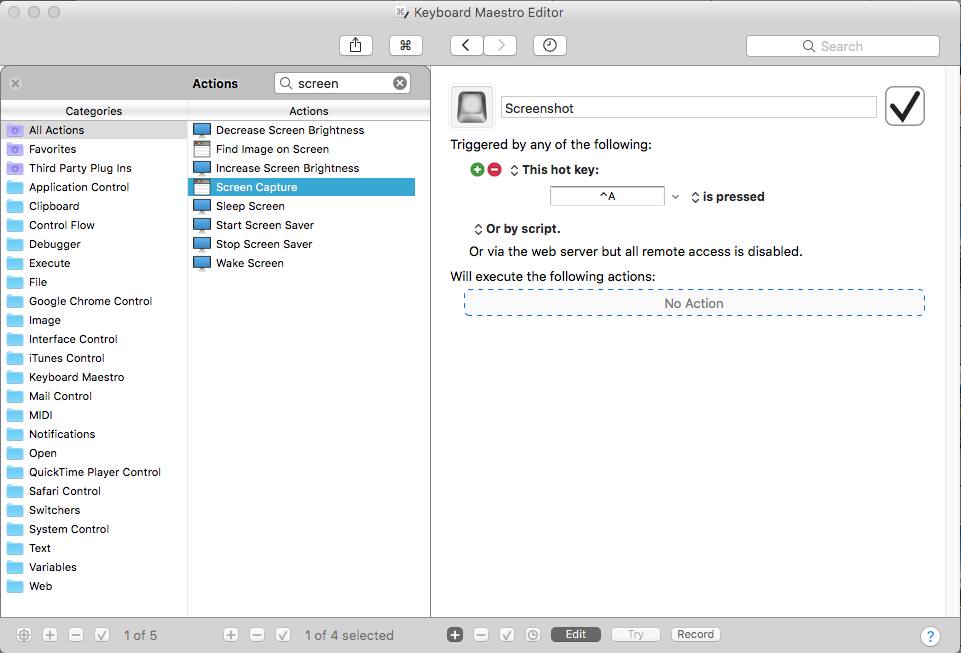Viewport: 961px width, 653px height.
Task: Click the ^A hot key field
Action: pos(607,196)
